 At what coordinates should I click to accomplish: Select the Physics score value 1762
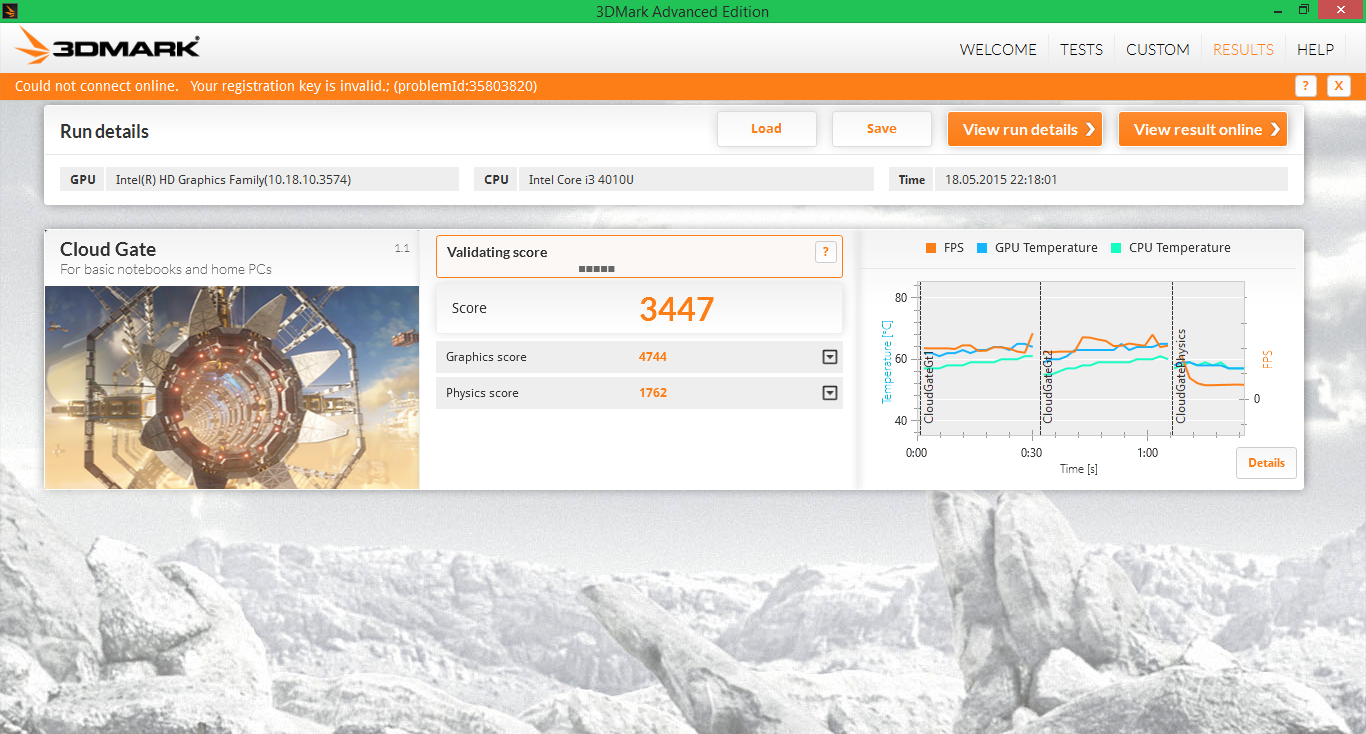click(x=653, y=393)
